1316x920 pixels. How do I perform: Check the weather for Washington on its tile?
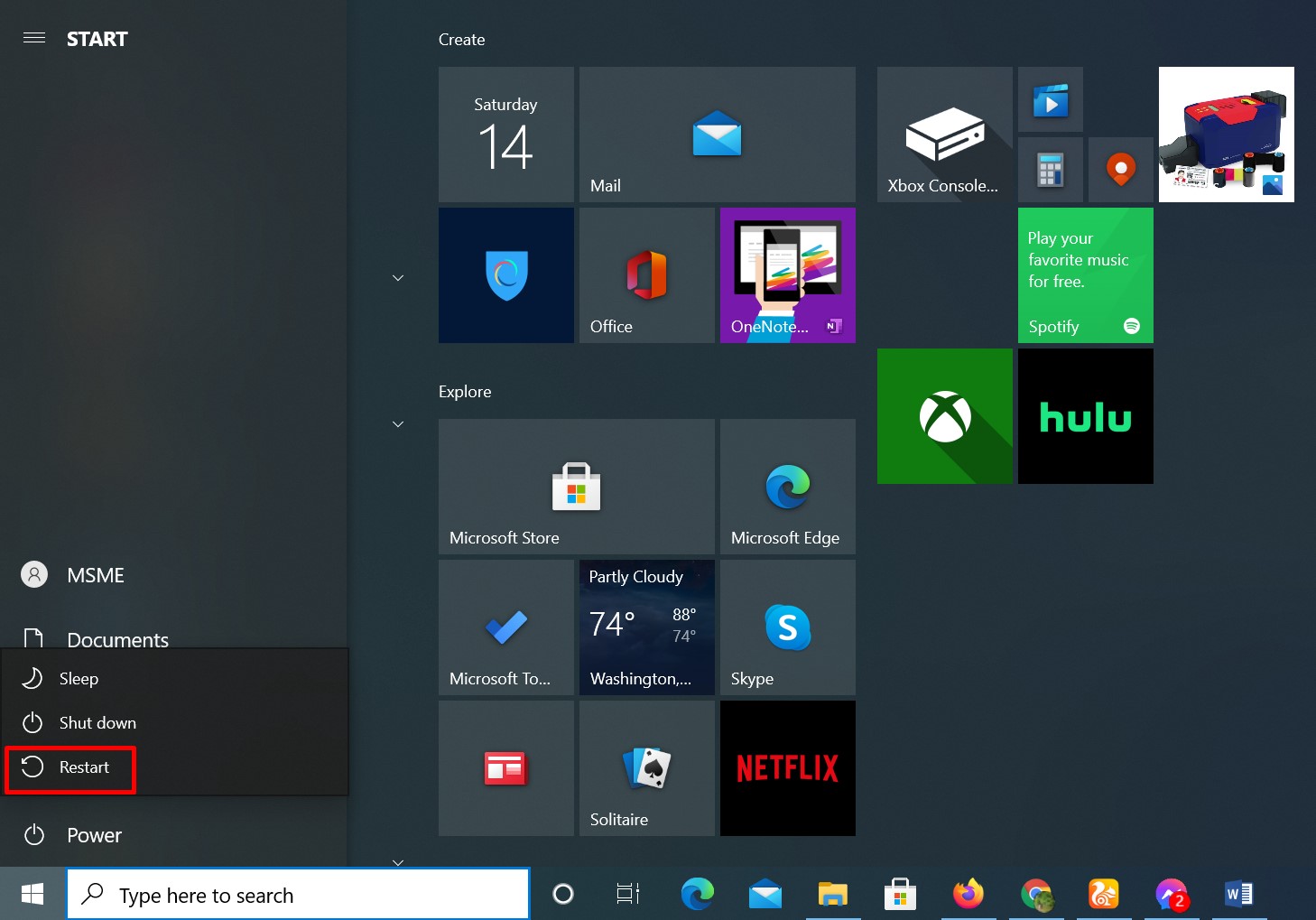click(x=646, y=627)
